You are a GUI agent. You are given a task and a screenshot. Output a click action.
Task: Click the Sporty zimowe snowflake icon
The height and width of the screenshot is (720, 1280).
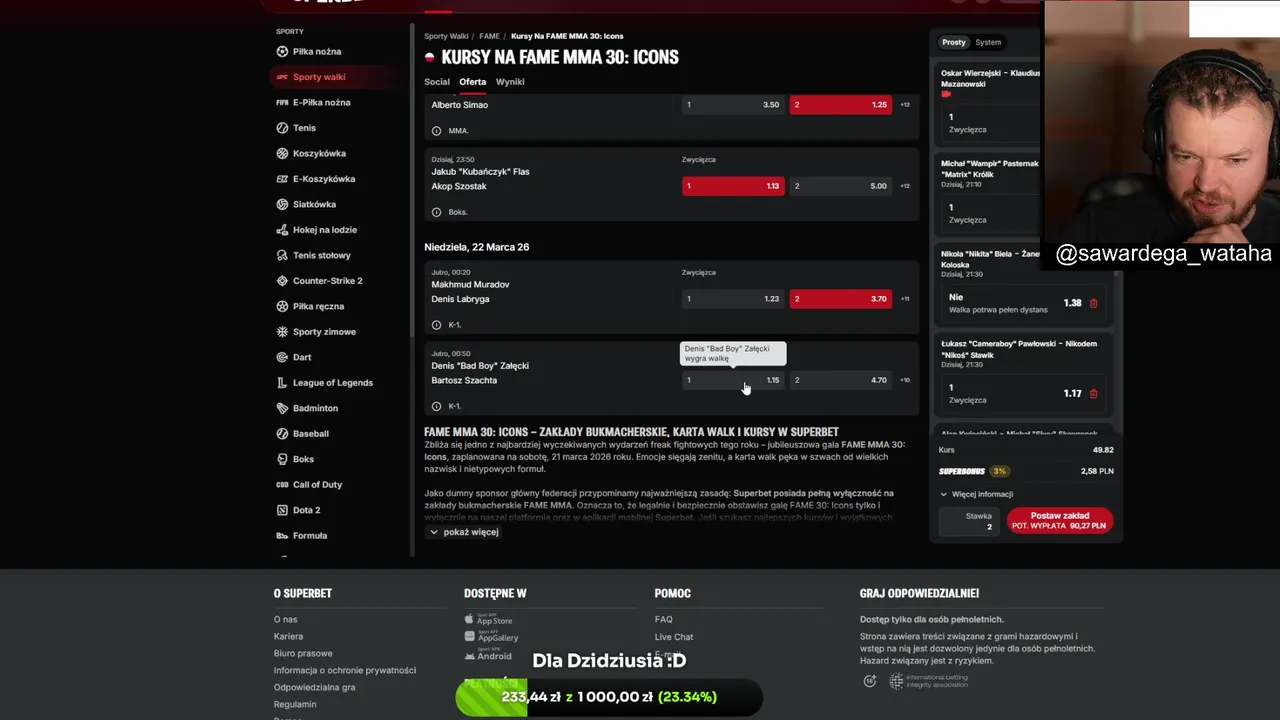coord(282,332)
